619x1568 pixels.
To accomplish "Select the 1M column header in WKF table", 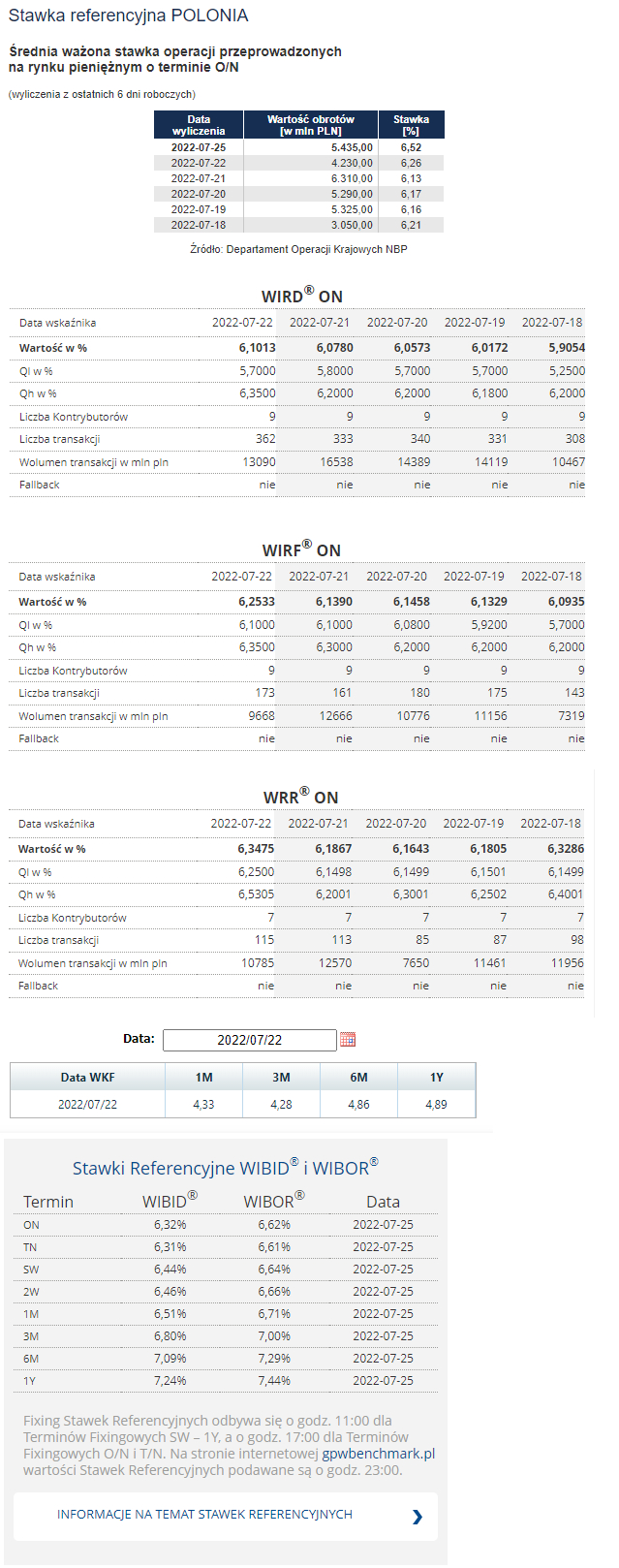I will point(203,1078).
